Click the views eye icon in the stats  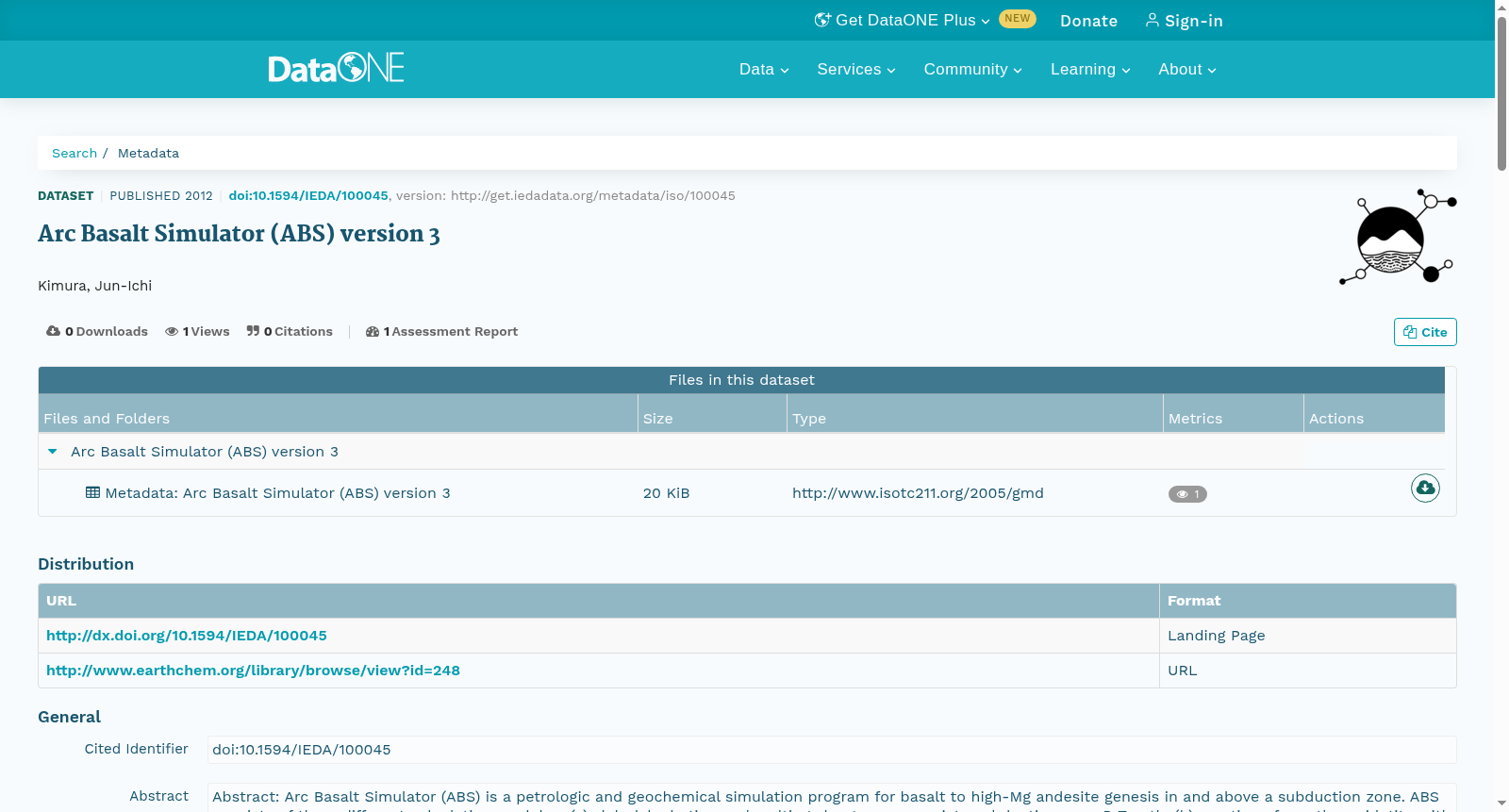(x=172, y=331)
